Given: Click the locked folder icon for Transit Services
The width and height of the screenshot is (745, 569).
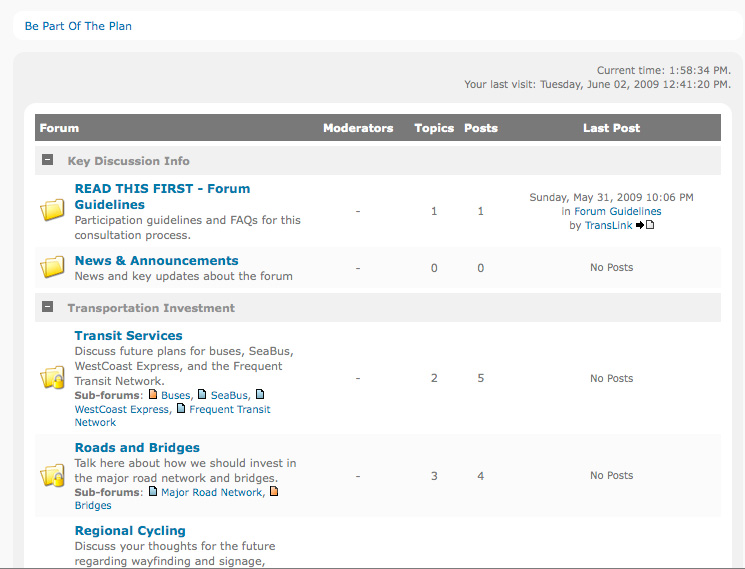Looking at the screenshot, I should point(52,378).
